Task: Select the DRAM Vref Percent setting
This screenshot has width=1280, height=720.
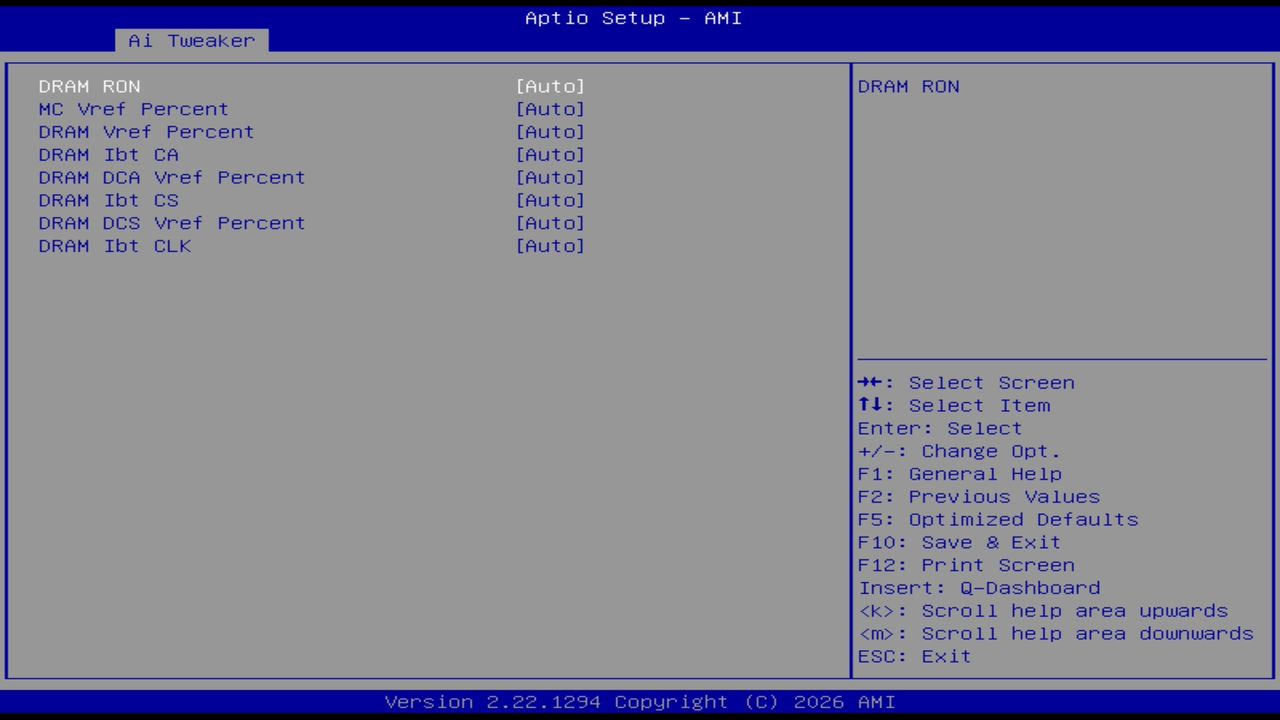Action: pyautogui.click(x=146, y=131)
